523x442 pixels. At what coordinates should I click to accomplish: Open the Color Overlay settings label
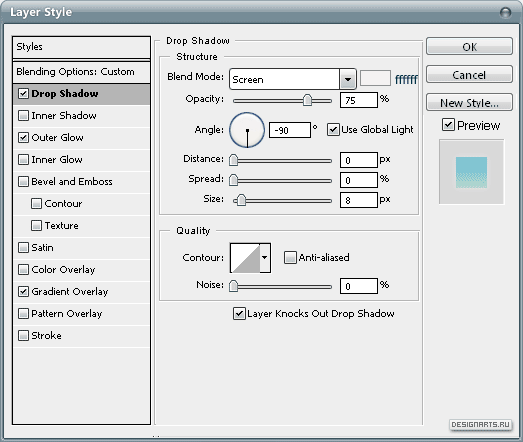pos(63,270)
